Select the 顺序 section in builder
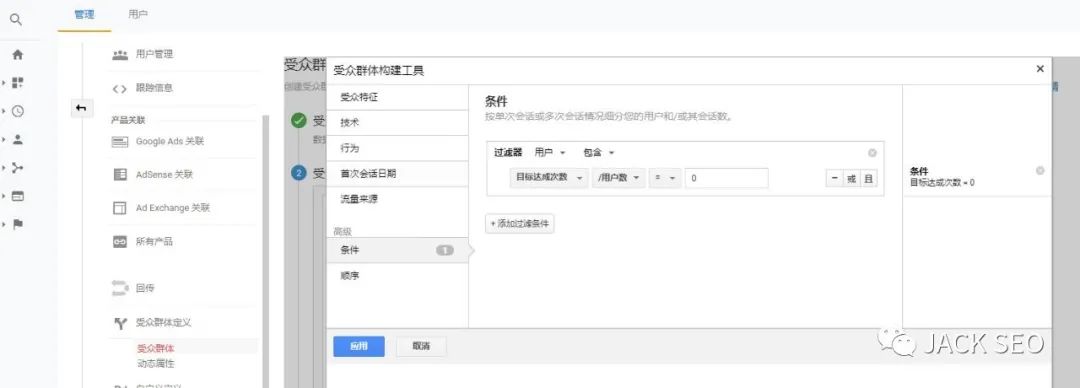Viewport: 1080px width, 388px height. [397, 276]
